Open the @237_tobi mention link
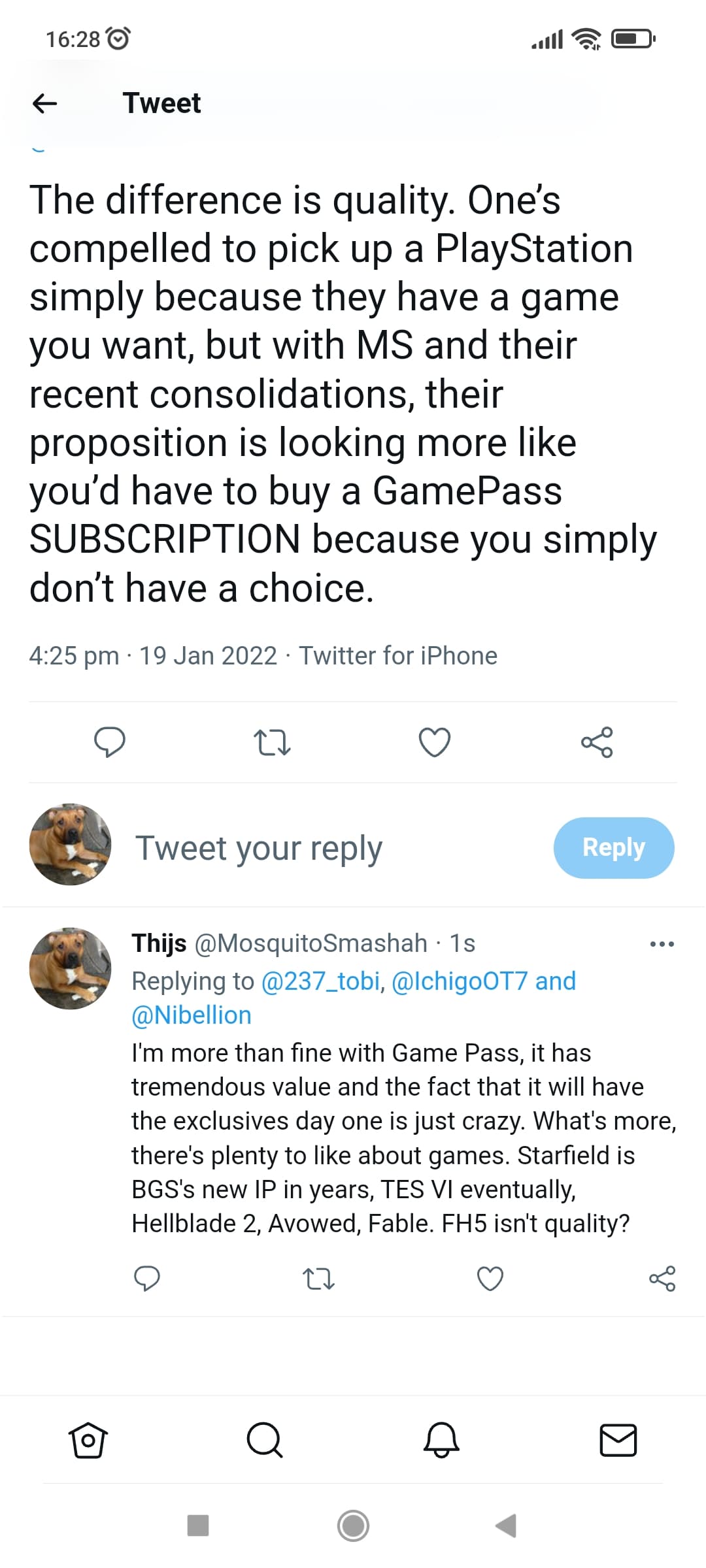Image resolution: width=706 pixels, height=1568 pixels. point(320,981)
